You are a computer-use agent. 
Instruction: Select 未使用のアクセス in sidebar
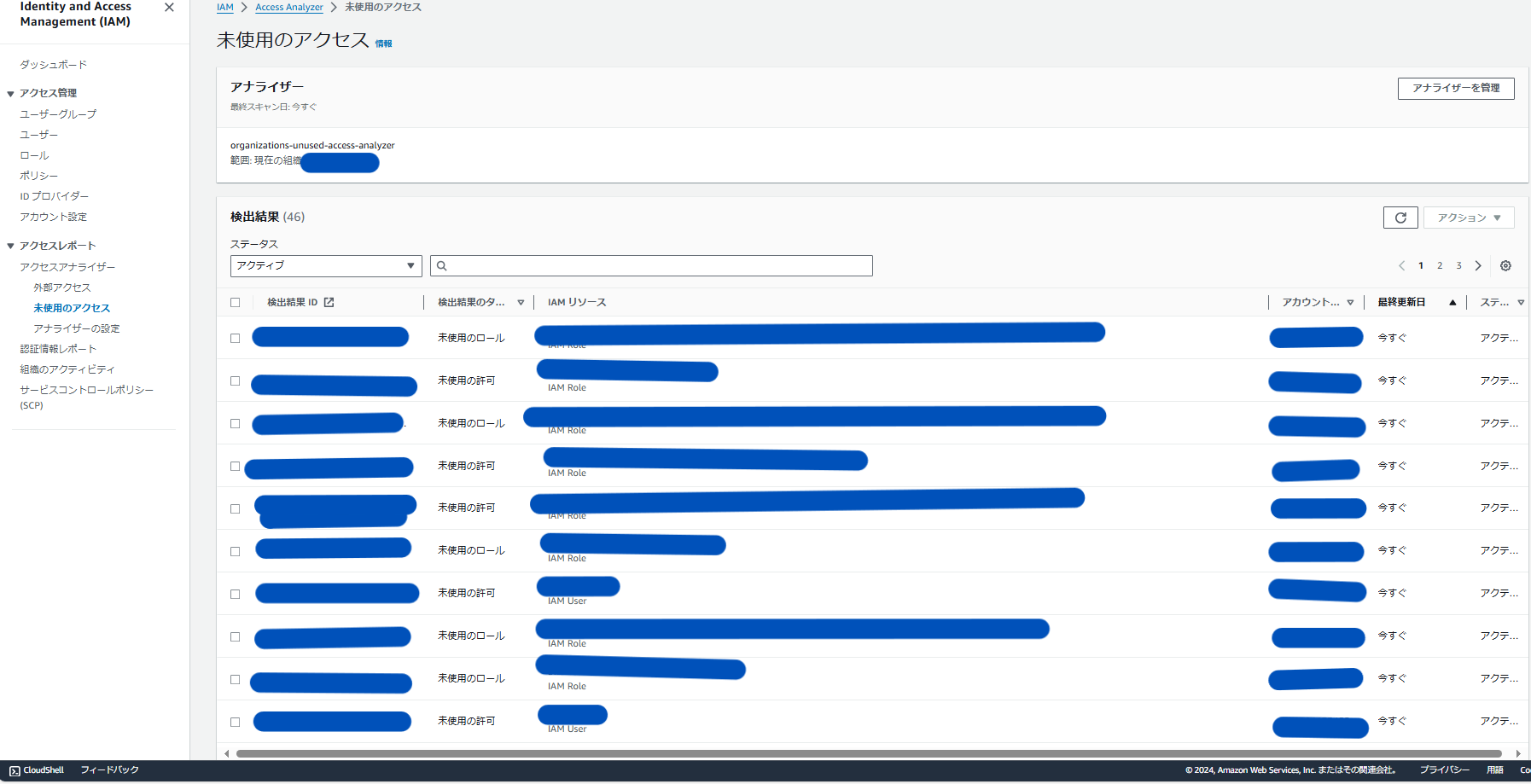click(72, 308)
